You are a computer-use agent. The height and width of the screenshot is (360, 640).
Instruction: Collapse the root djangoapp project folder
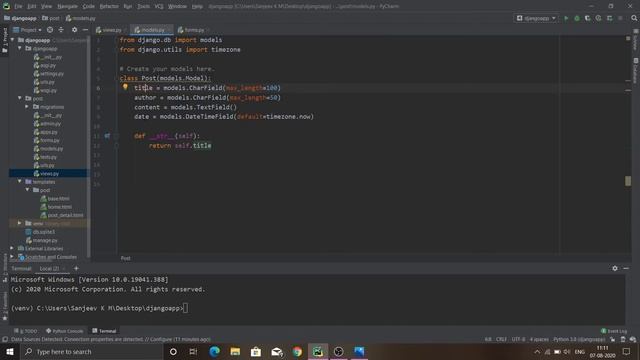(12, 40)
